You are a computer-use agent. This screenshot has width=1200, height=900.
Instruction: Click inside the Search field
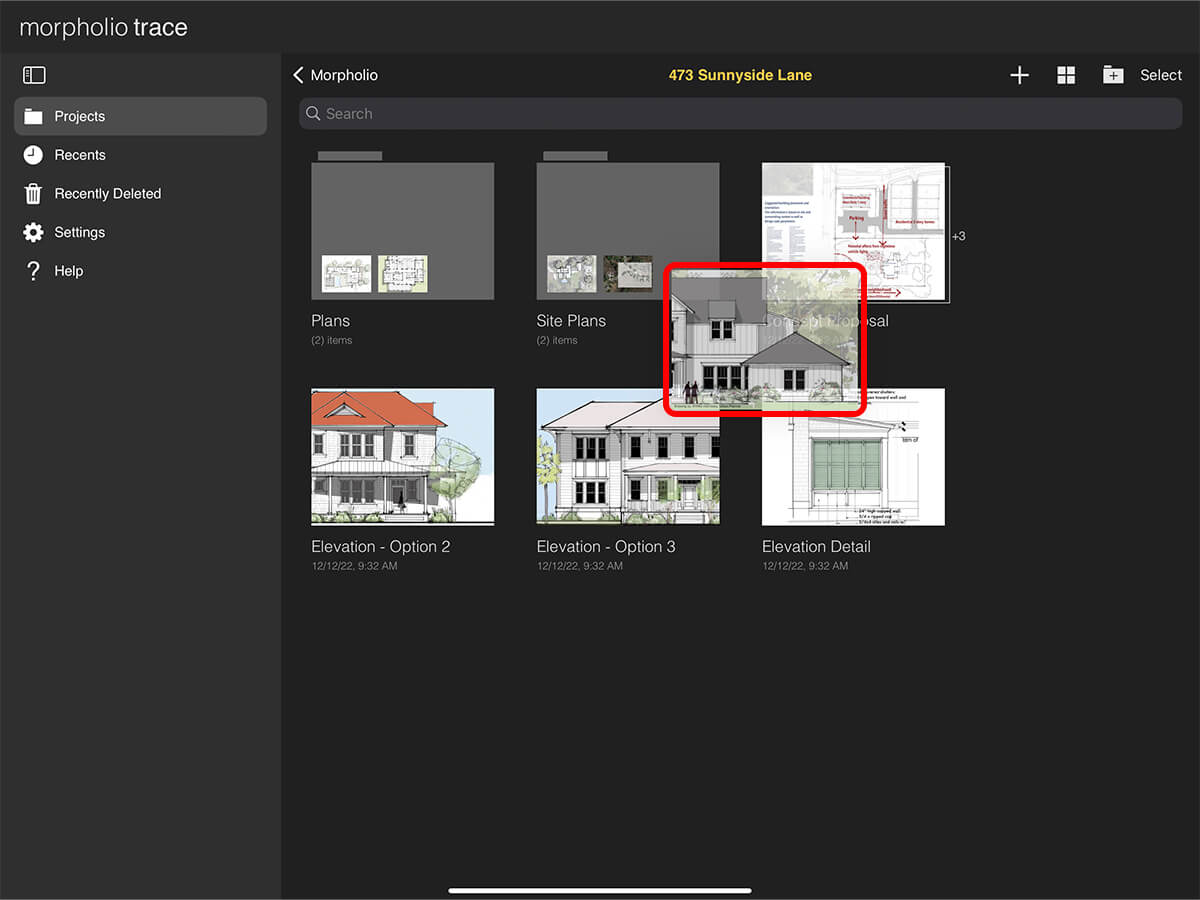point(740,114)
